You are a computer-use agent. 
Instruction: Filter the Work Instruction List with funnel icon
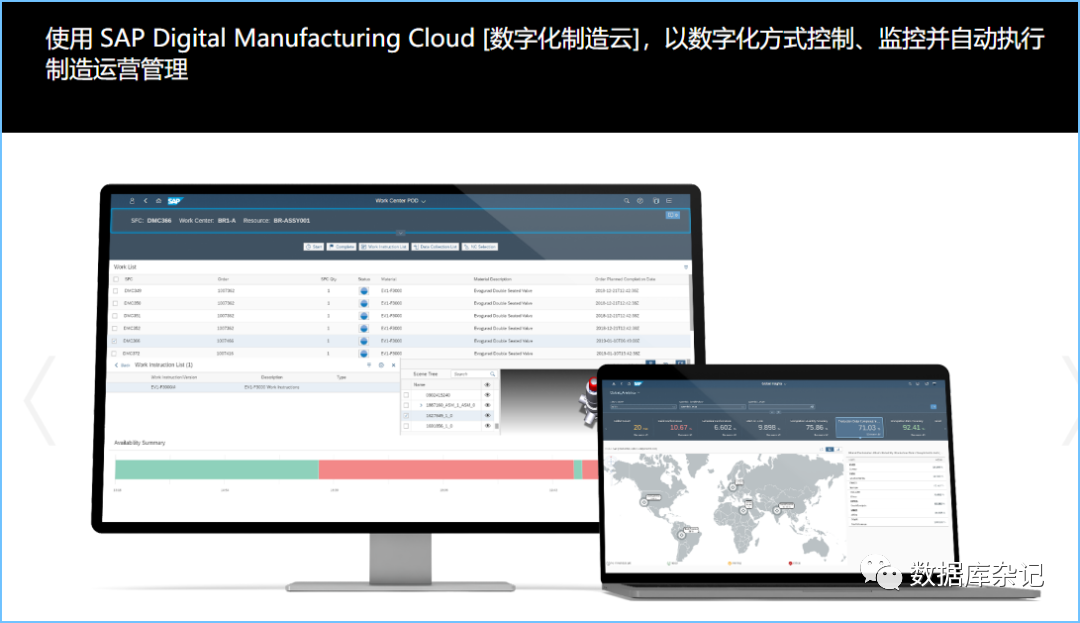pyautogui.click(x=368, y=365)
